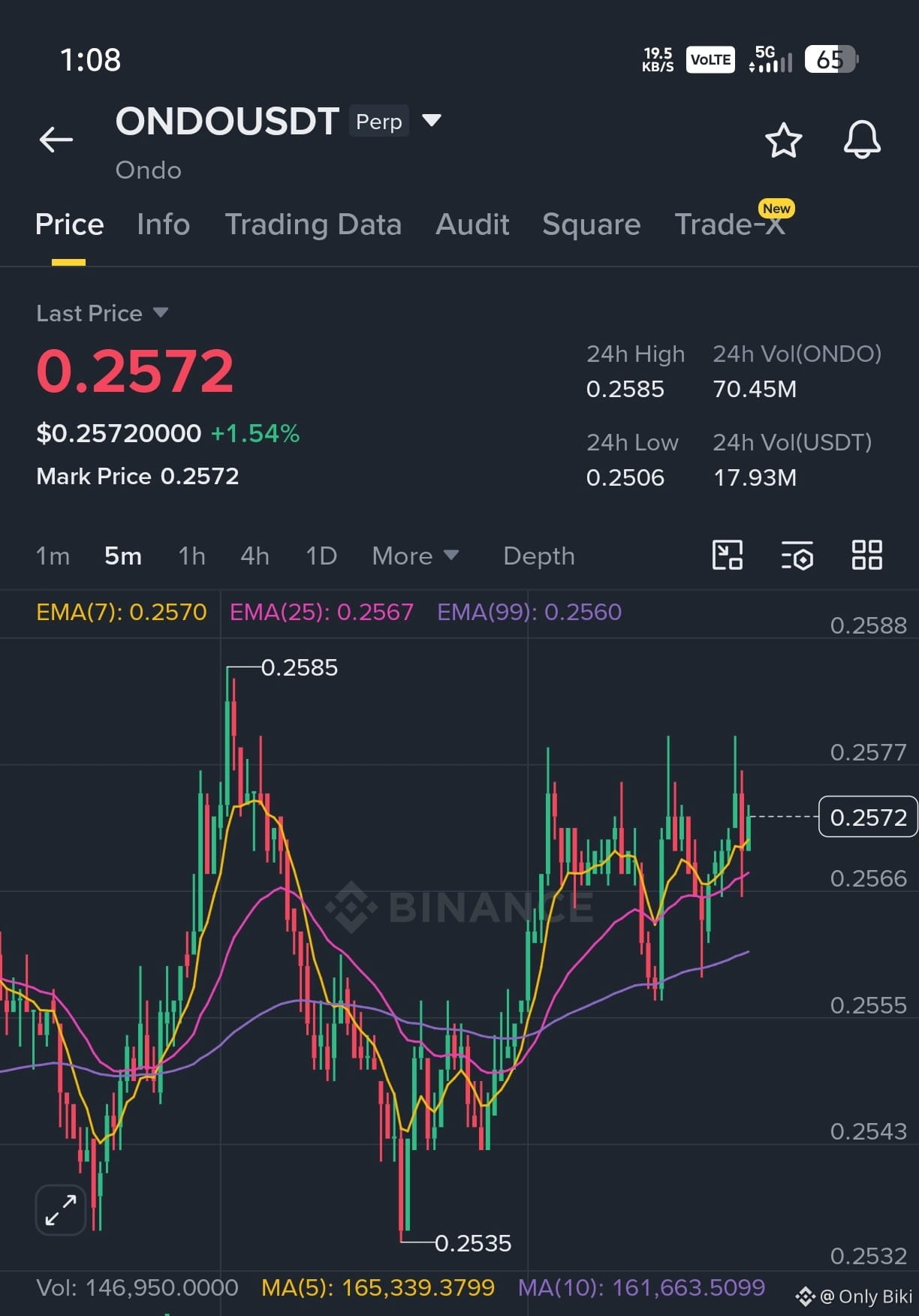The width and height of the screenshot is (919, 1316).
Task: Tap the 0.2588 price axis label
Action: (869, 625)
